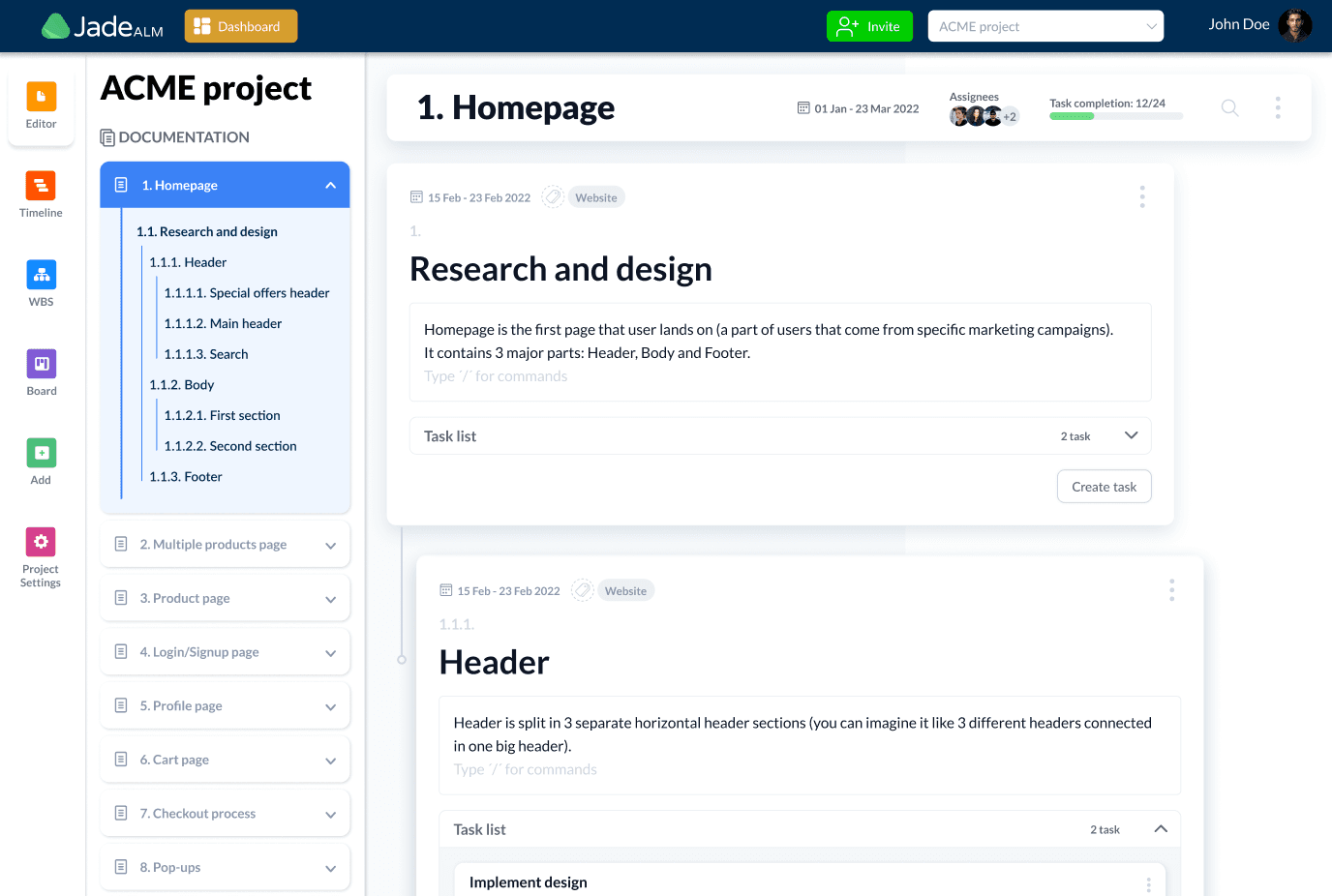Expand the 2. Multiple products page section
Screen dimensions: 1332x896
[330, 546]
